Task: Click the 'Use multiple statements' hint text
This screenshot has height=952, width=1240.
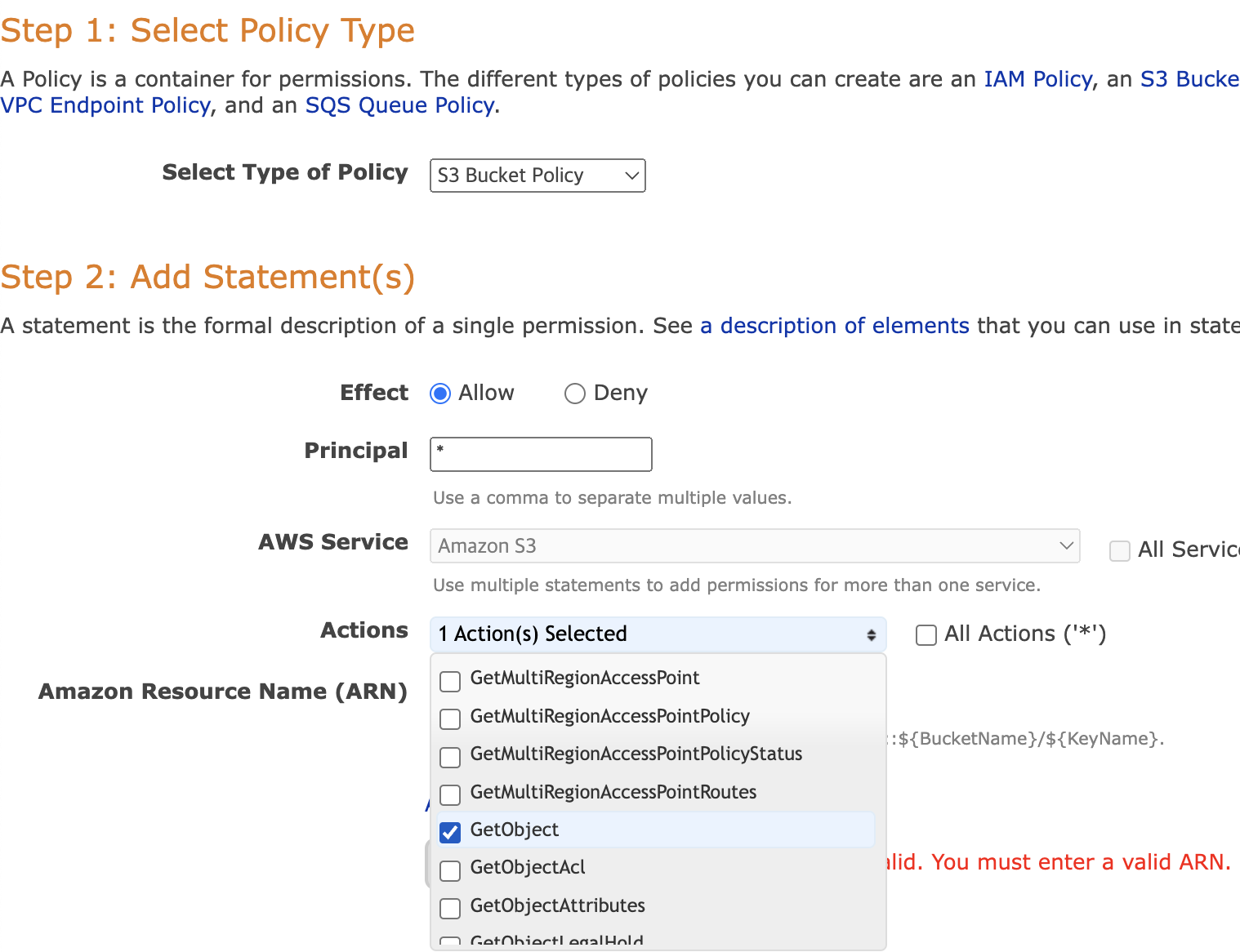Action: point(737,585)
